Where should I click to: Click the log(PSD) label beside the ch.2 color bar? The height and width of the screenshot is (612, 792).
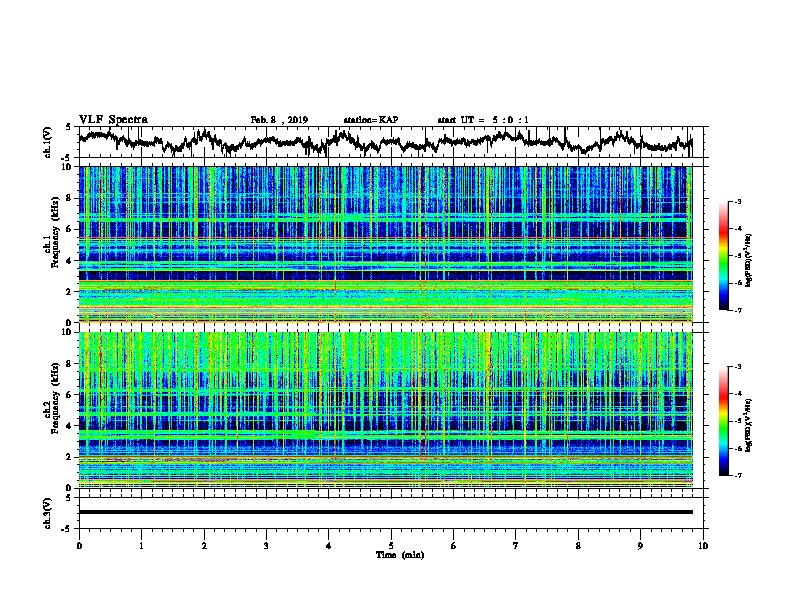tap(748, 425)
